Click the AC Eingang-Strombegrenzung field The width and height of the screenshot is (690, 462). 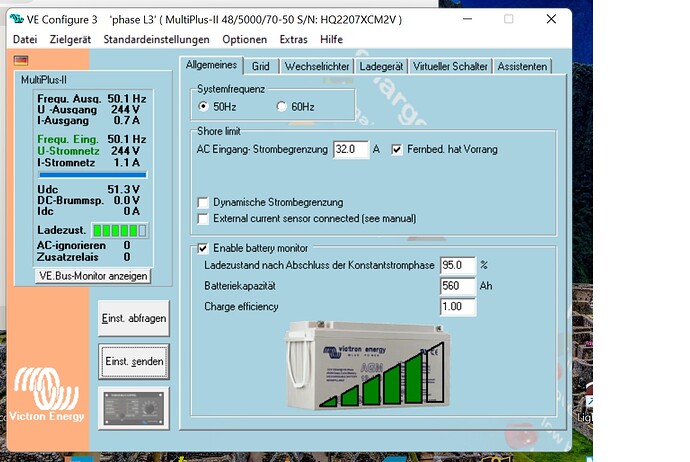point(351,150)
